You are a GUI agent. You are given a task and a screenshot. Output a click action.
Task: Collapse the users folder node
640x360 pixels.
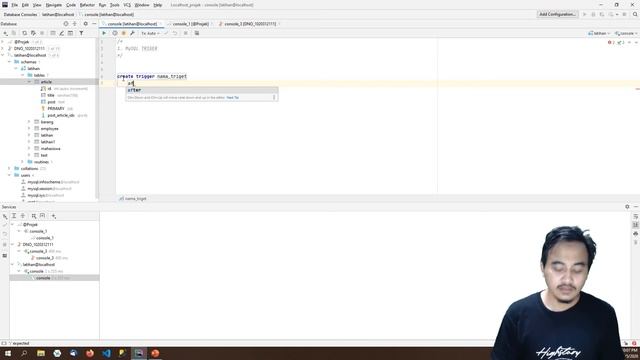click(x=9, y=175)
